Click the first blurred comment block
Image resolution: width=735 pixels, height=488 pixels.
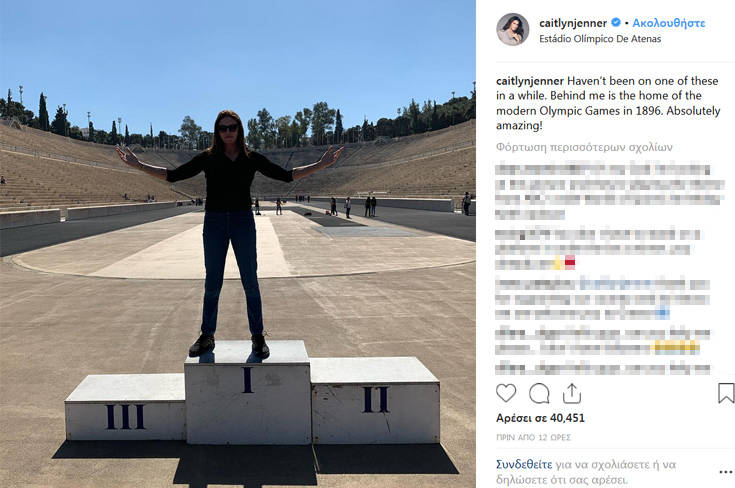click(x=609, y=191)
